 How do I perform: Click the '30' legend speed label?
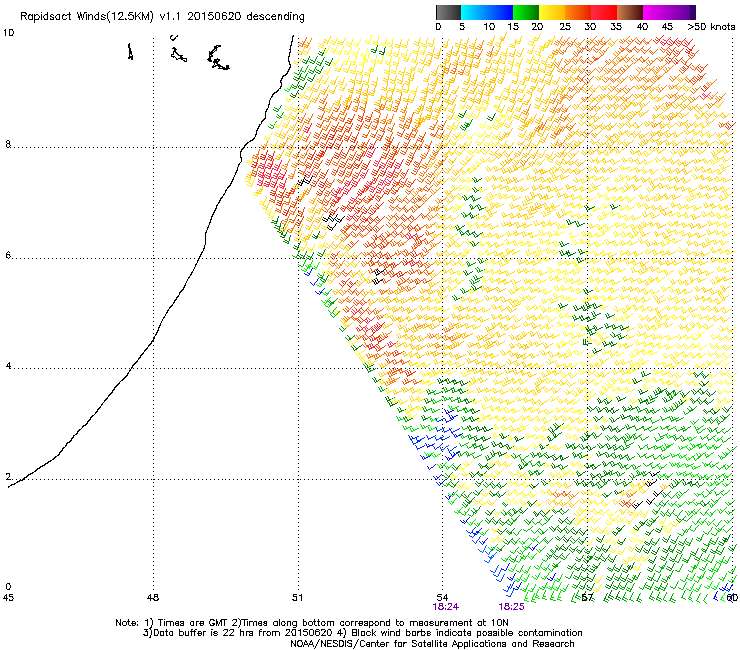click(x=590, y=27)
